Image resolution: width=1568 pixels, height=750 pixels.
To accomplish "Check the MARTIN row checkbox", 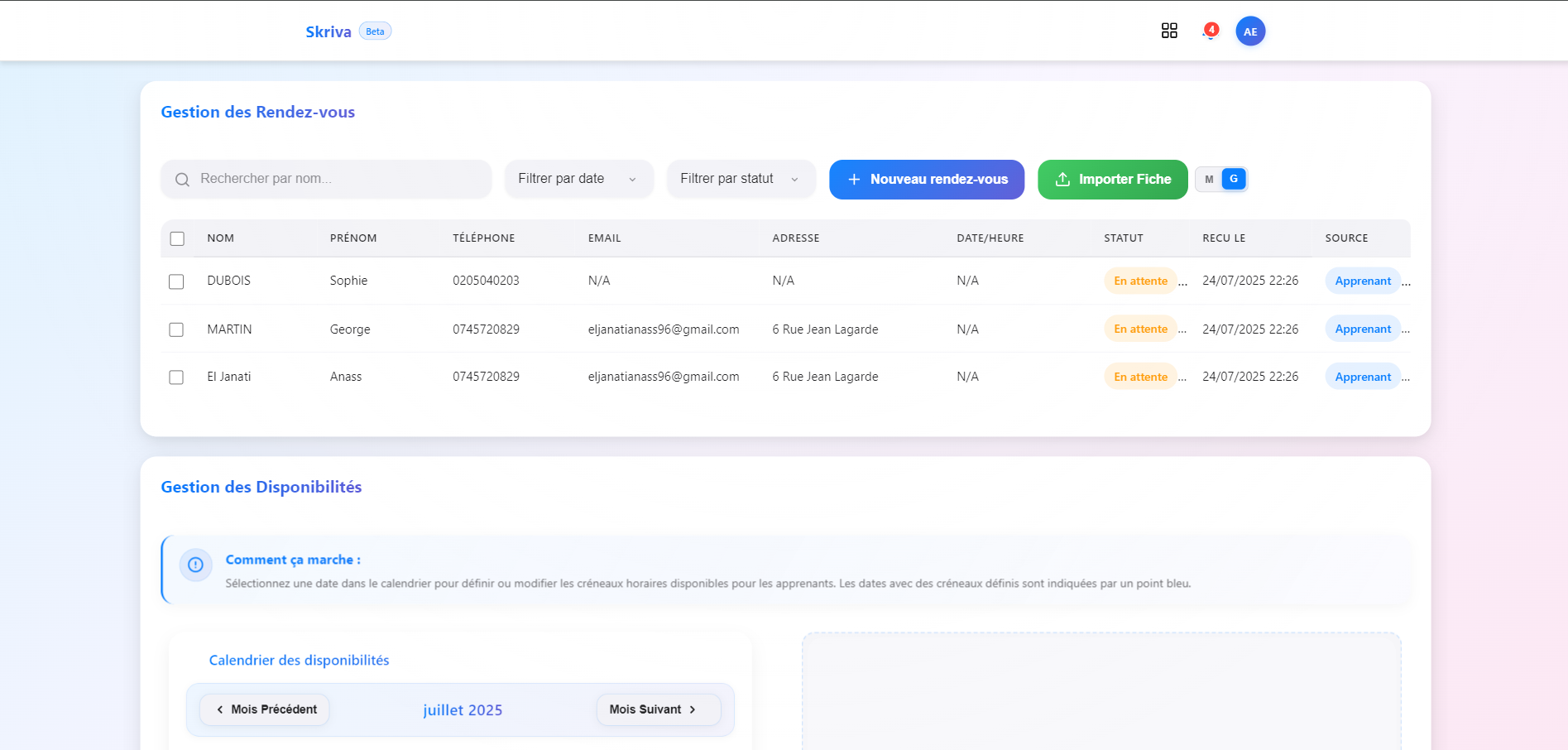I will click(x=176, y=329).
